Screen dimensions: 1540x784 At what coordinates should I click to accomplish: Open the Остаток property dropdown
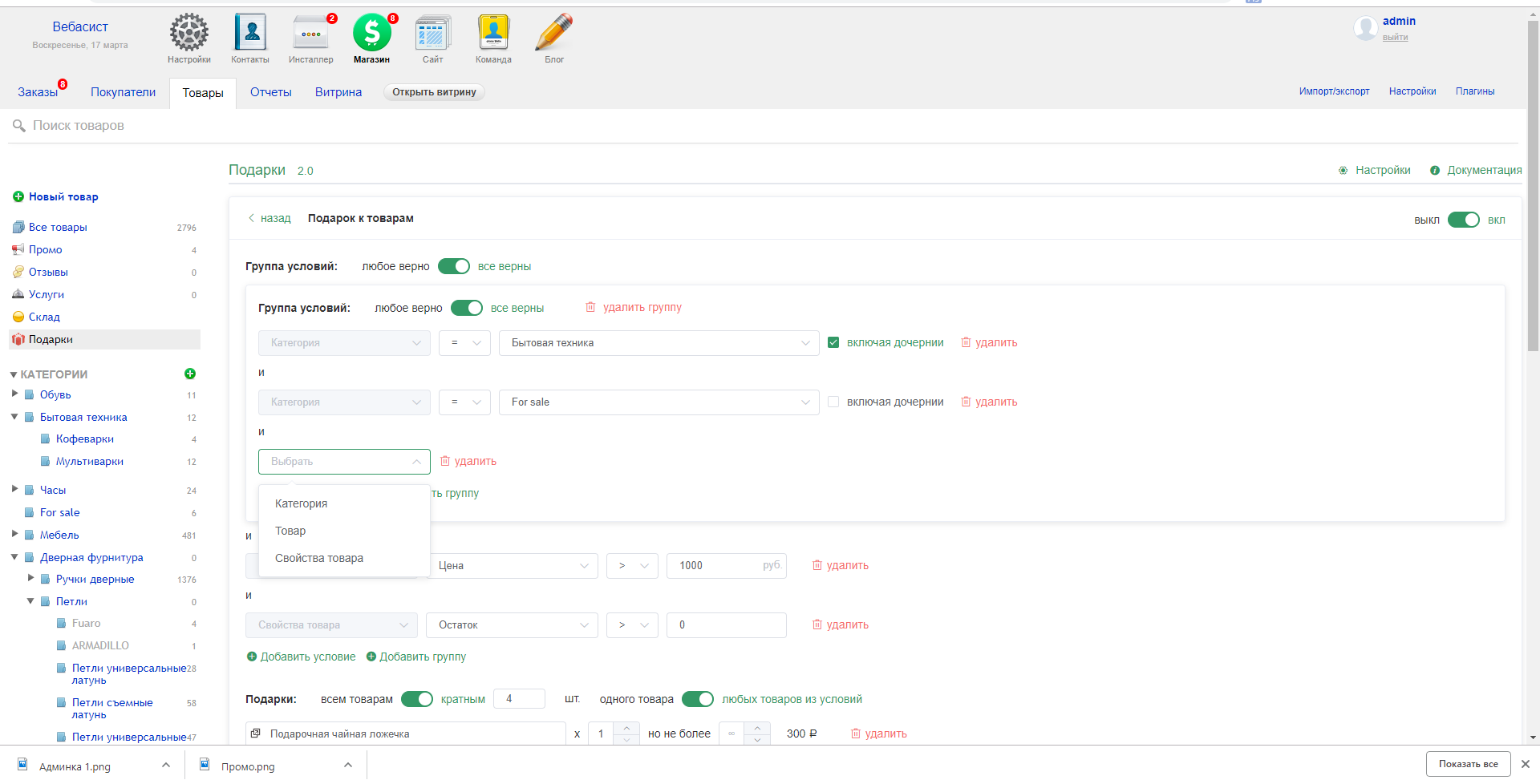coord(512,625)
